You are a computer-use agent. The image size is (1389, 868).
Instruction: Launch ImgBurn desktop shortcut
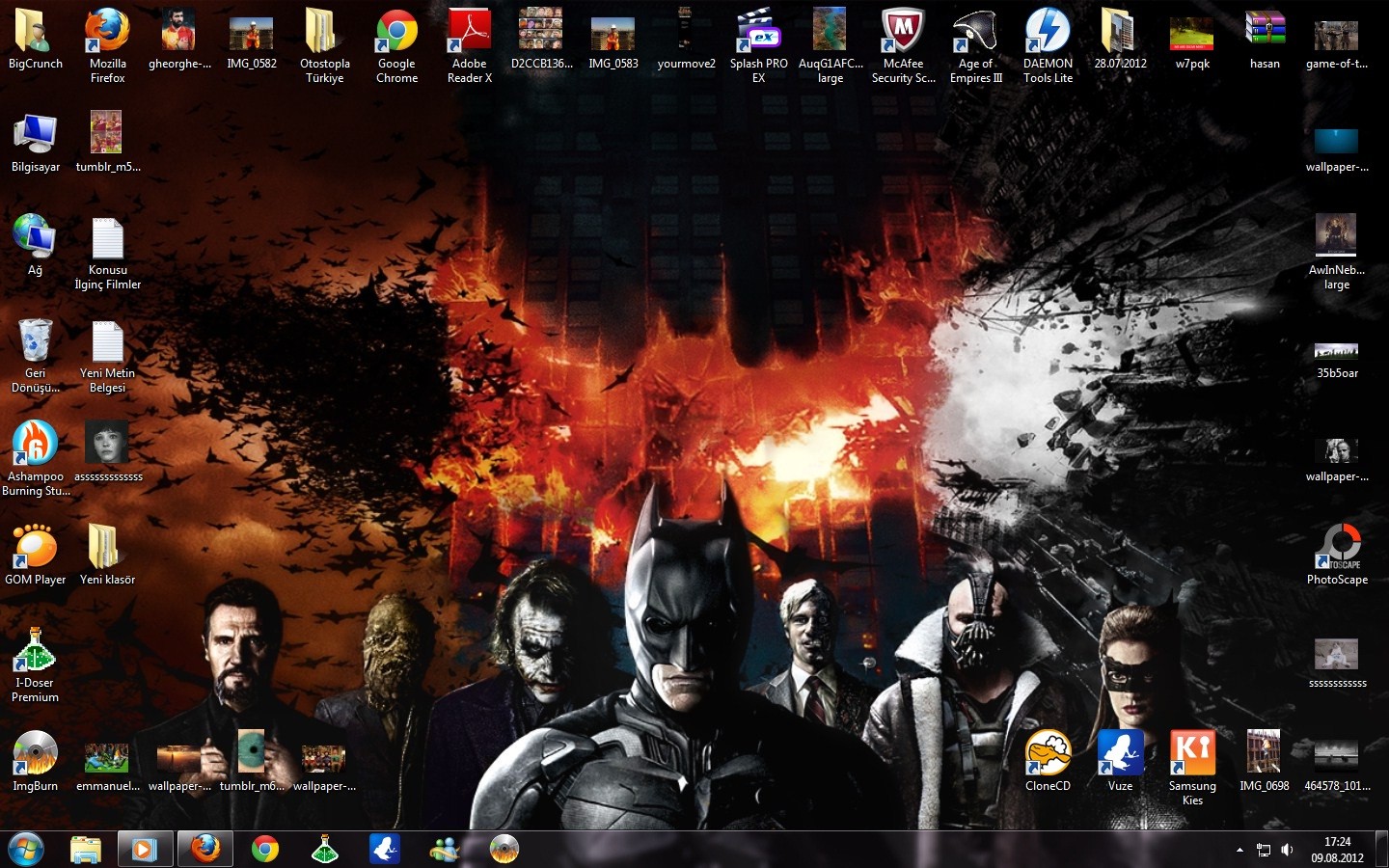pos(35,753)
